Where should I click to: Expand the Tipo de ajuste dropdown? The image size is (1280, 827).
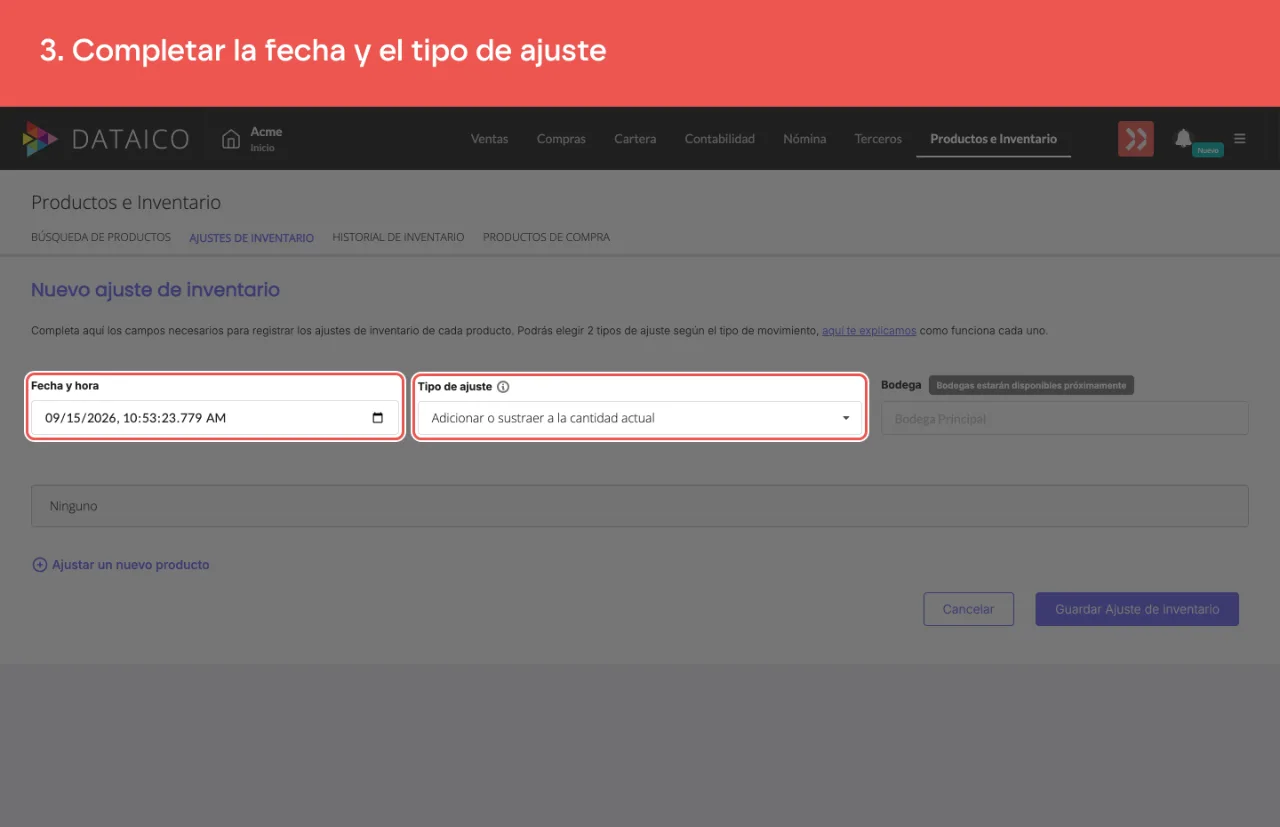640,418
